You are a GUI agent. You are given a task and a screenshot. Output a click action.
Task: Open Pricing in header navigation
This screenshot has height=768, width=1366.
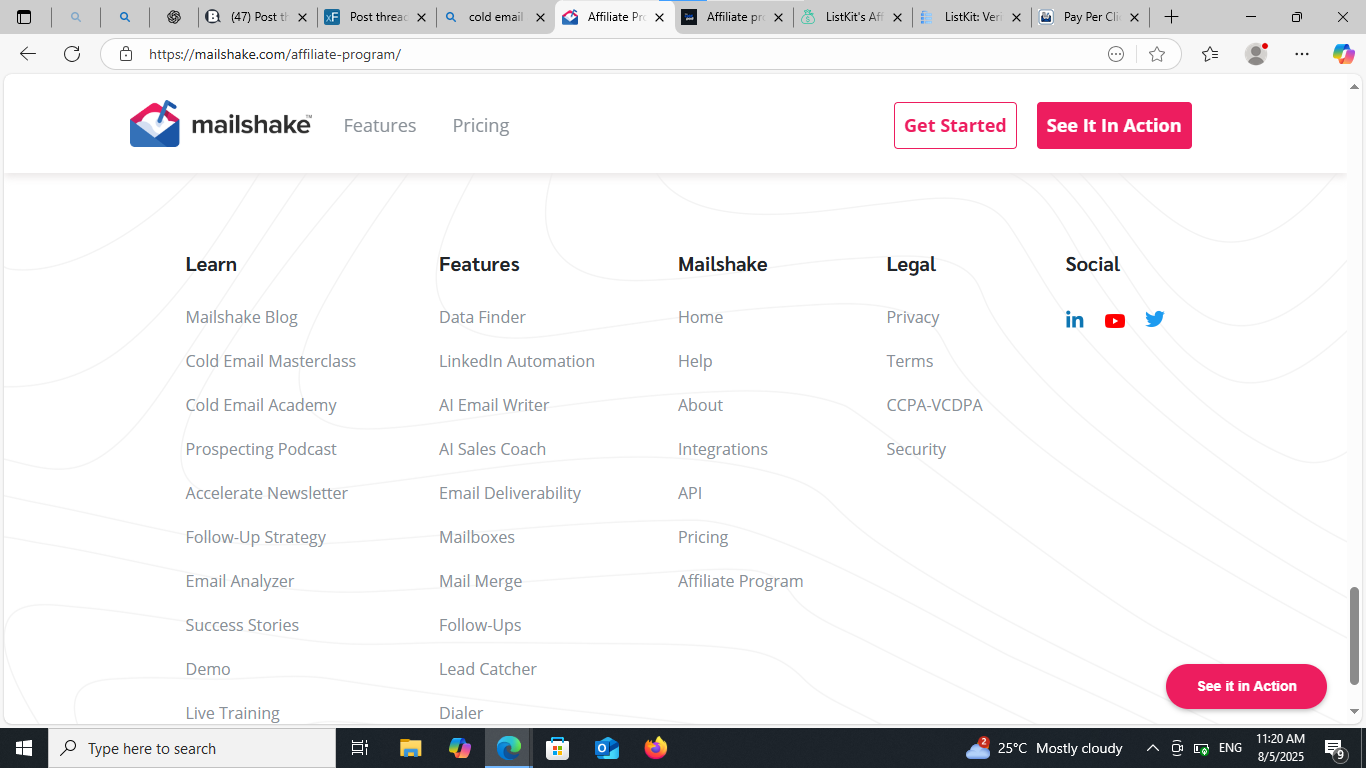pyautogui.click(x=481, y=125)
